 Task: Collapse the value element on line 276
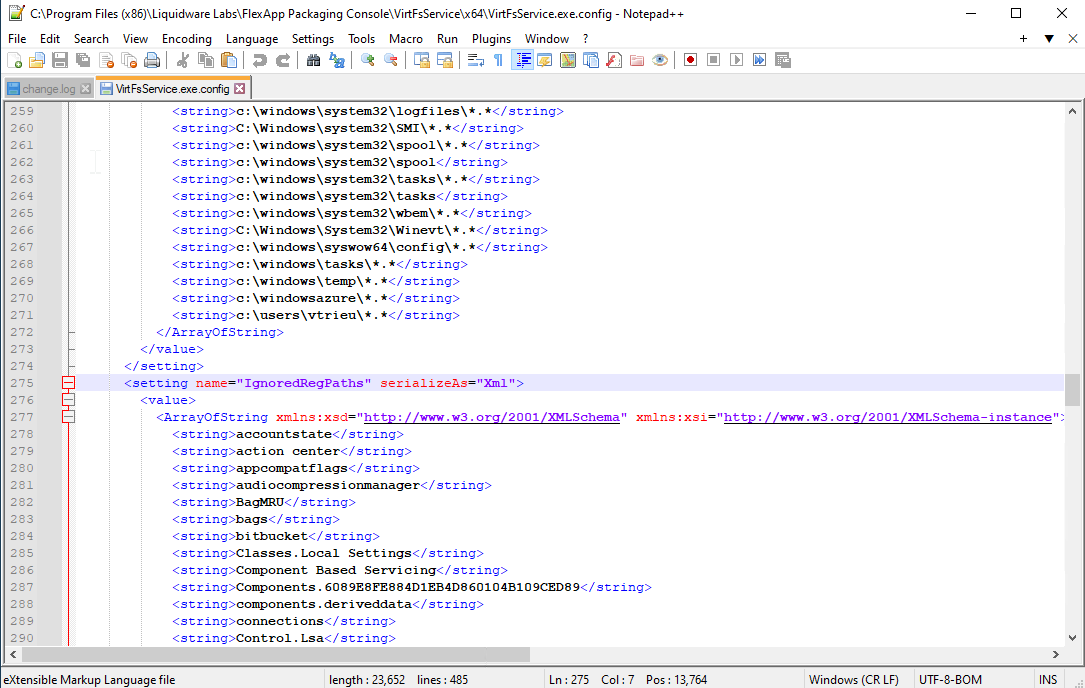click(68, 400)
